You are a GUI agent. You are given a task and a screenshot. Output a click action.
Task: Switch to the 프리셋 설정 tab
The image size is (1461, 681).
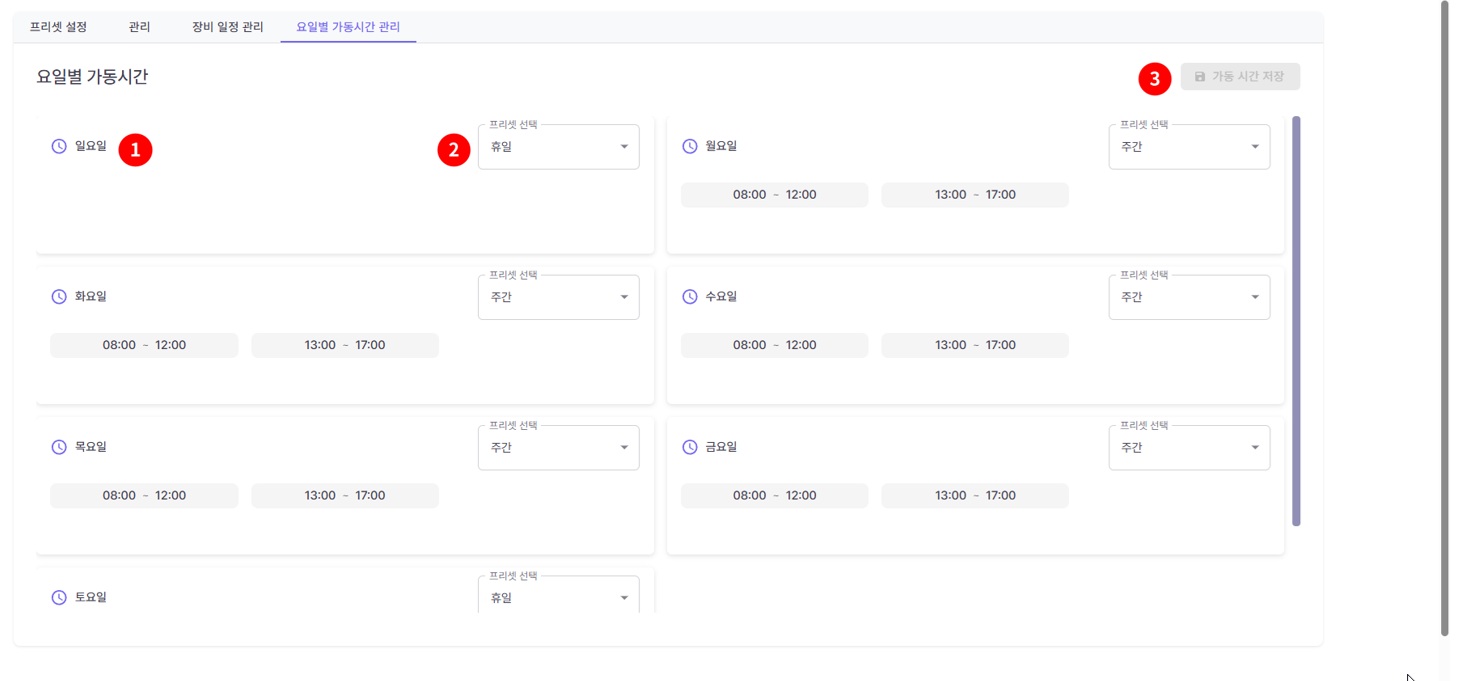tap(58, 27)
